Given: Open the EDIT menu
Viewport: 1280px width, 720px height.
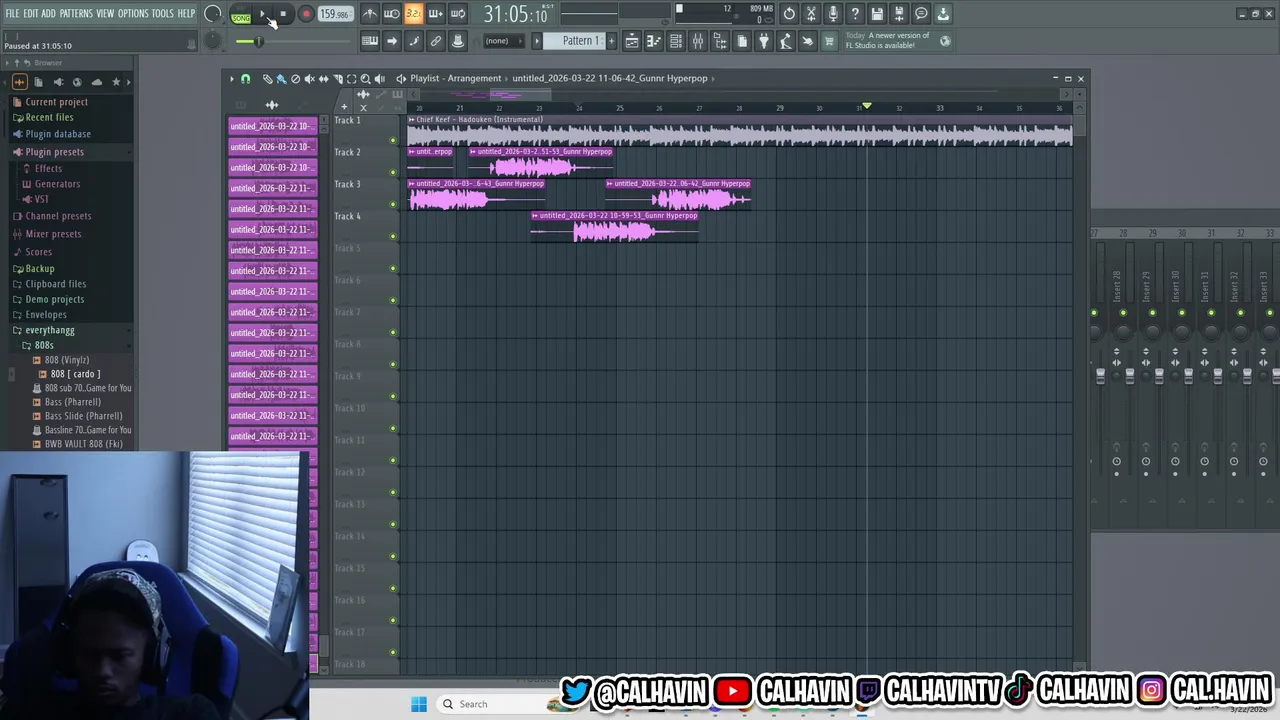Looking at the screenshot, I should [31, 14].
